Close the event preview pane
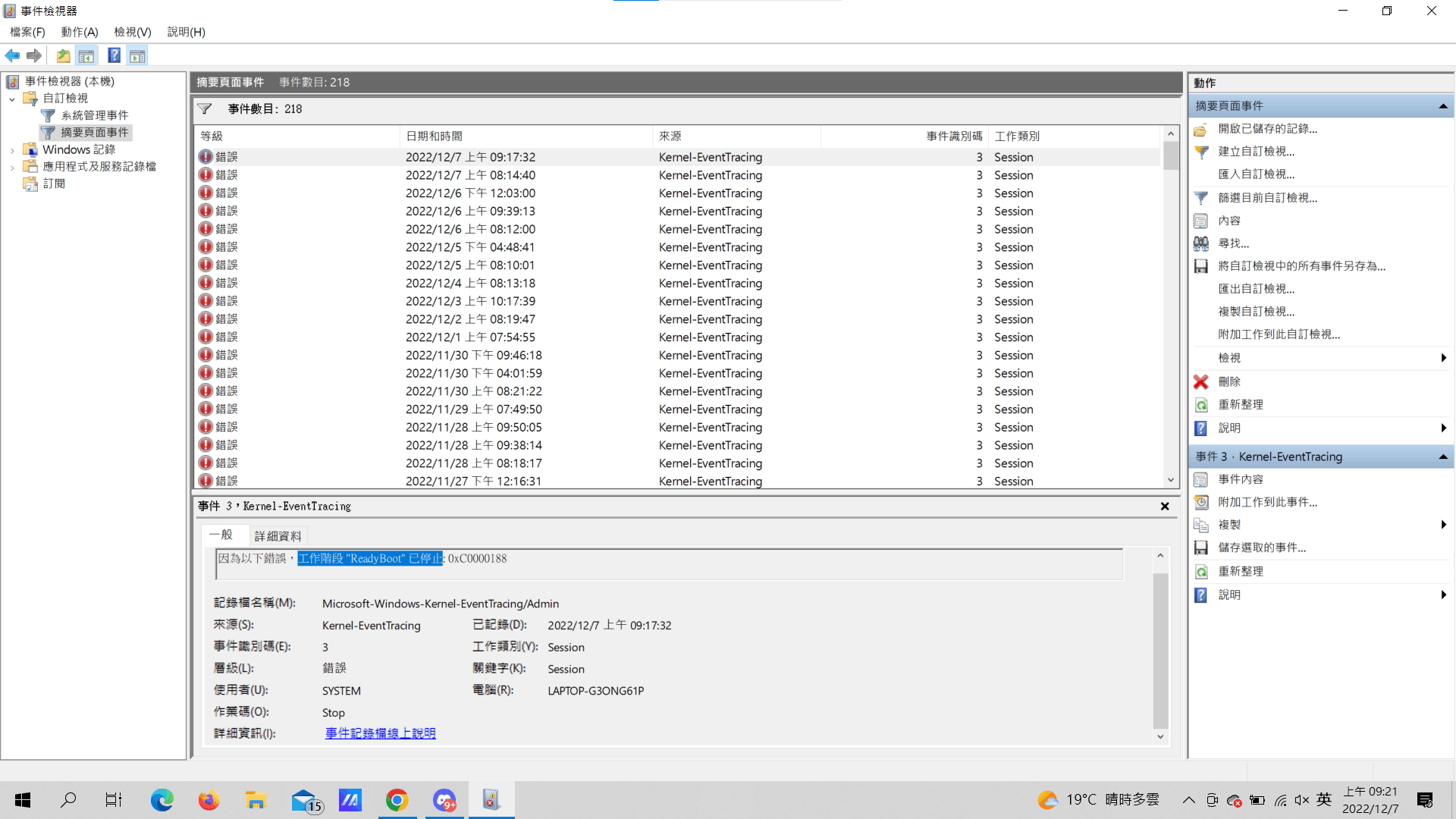 point(1165,507)
